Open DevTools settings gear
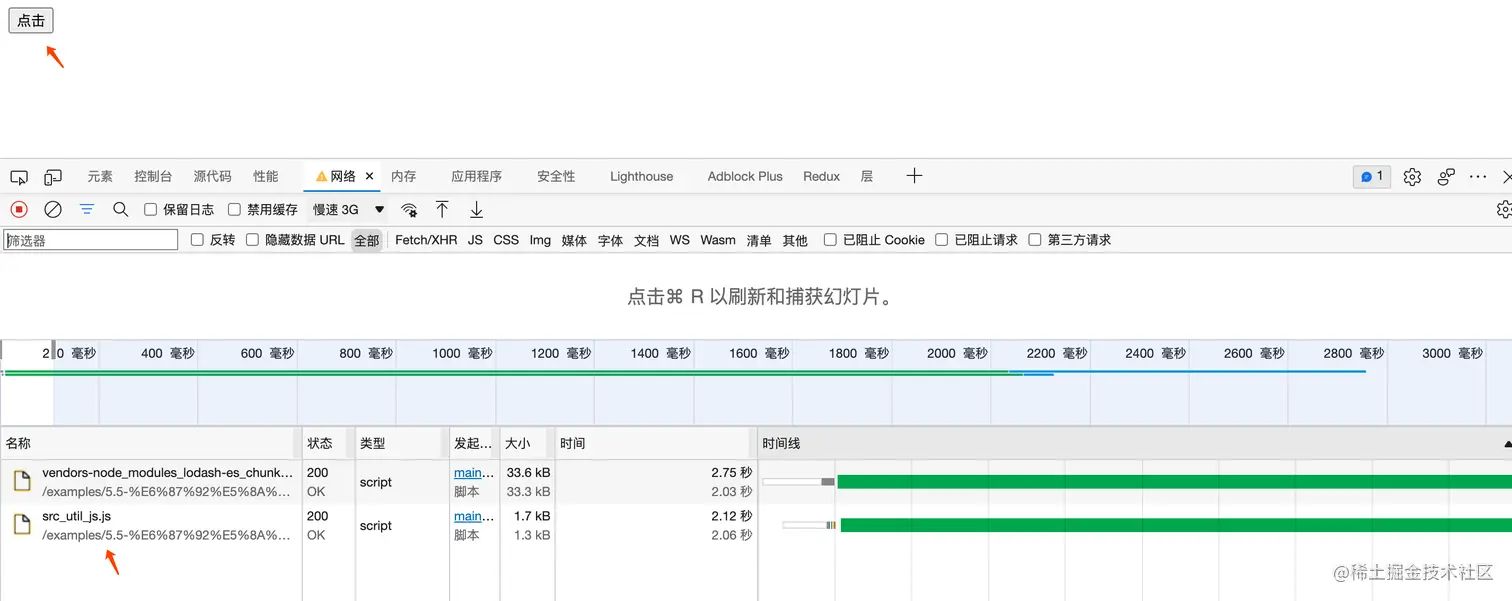This screenshot has width=1512, height=601. [1412, 177]
